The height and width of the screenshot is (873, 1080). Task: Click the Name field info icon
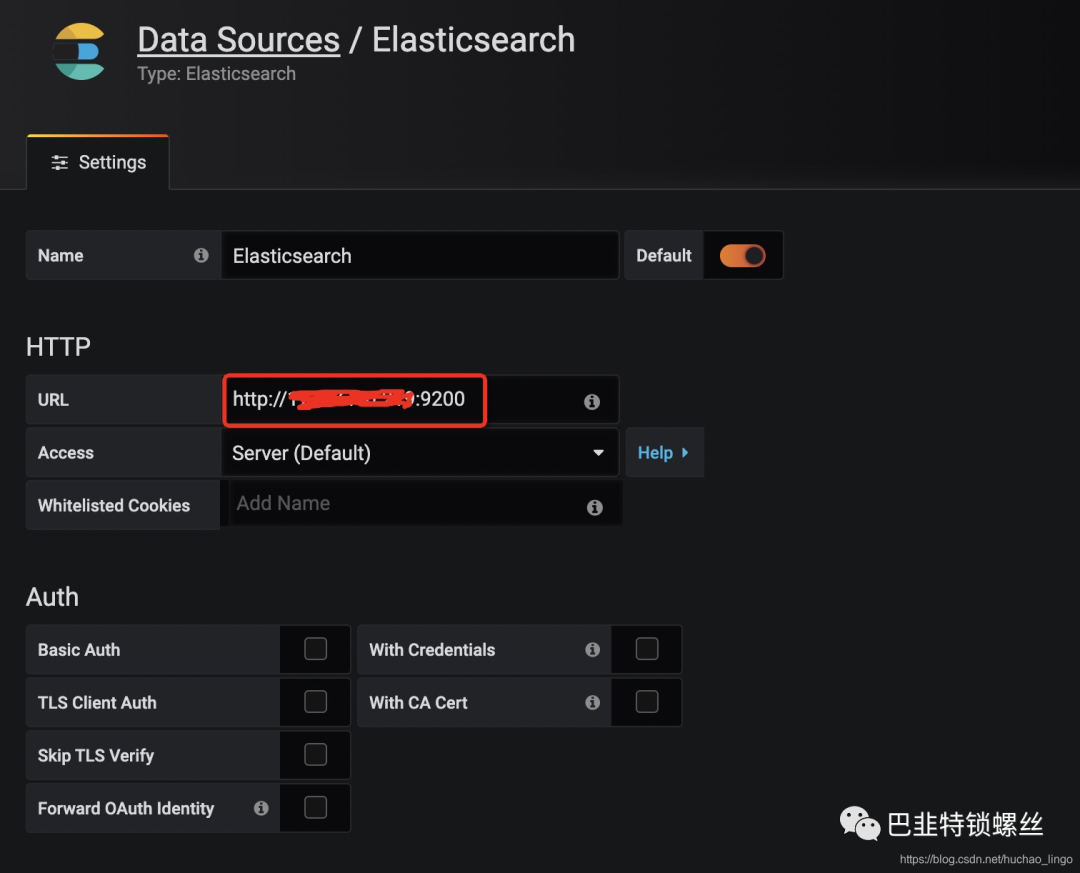[x=201, y=256]
